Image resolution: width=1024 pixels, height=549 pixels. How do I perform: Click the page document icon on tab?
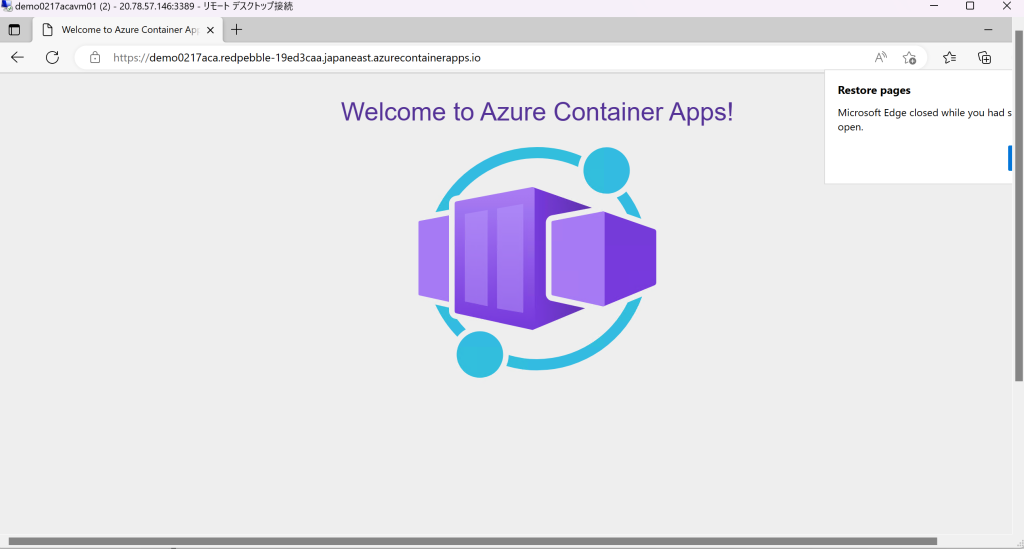point(48,30)
